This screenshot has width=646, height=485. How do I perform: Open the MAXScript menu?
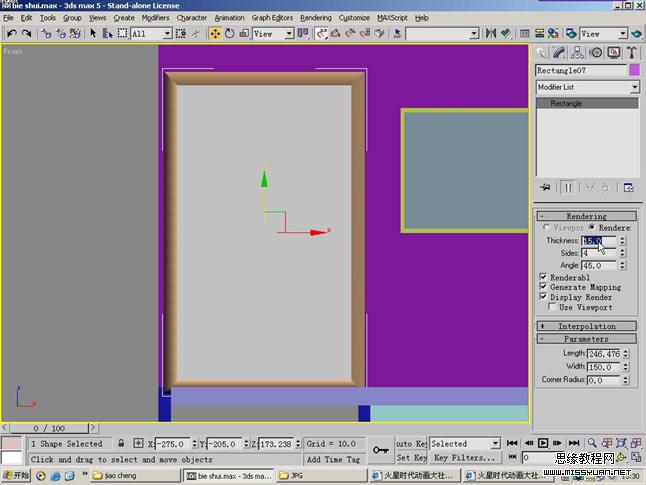(392, 18)
